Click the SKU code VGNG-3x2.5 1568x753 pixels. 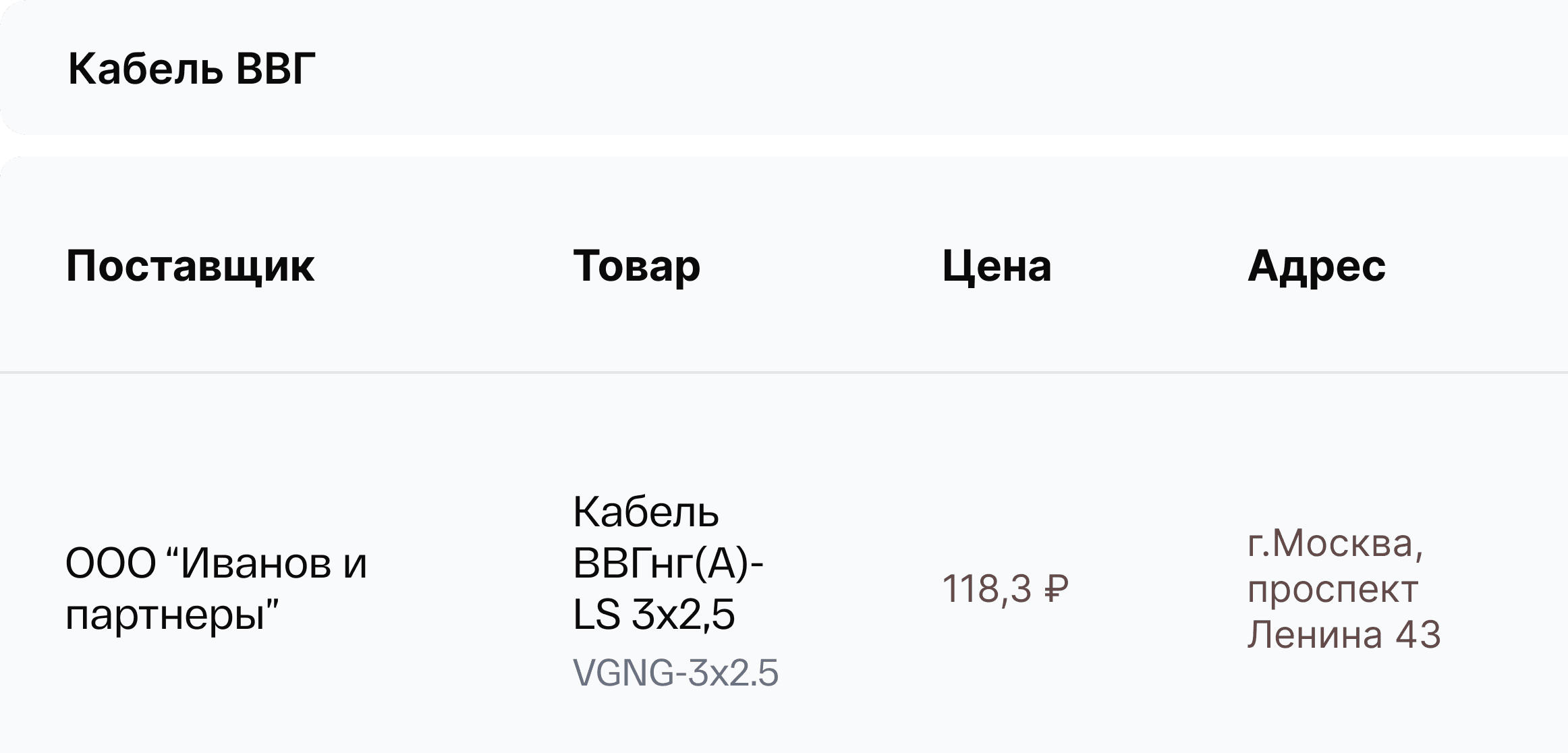tap(675, 673)
